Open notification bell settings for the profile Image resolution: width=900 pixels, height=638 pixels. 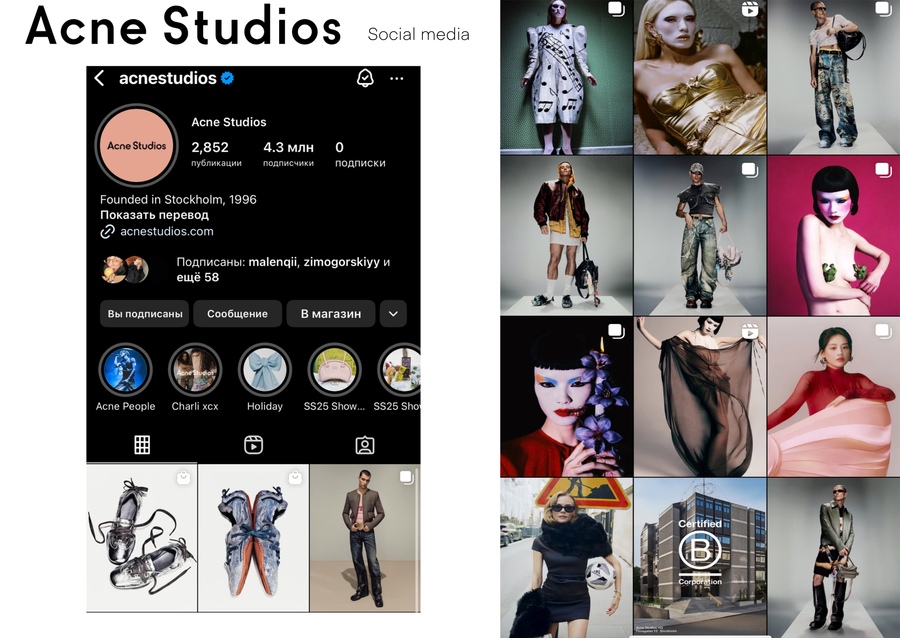[365, 78]
